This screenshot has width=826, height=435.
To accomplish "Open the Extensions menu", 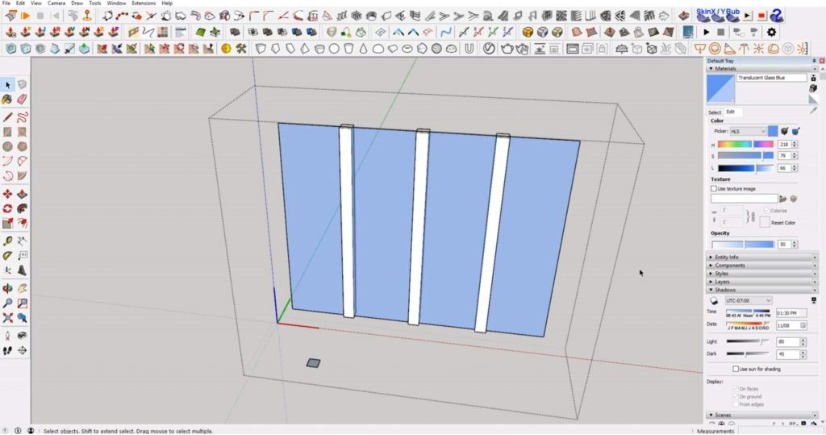I will 144,3.
